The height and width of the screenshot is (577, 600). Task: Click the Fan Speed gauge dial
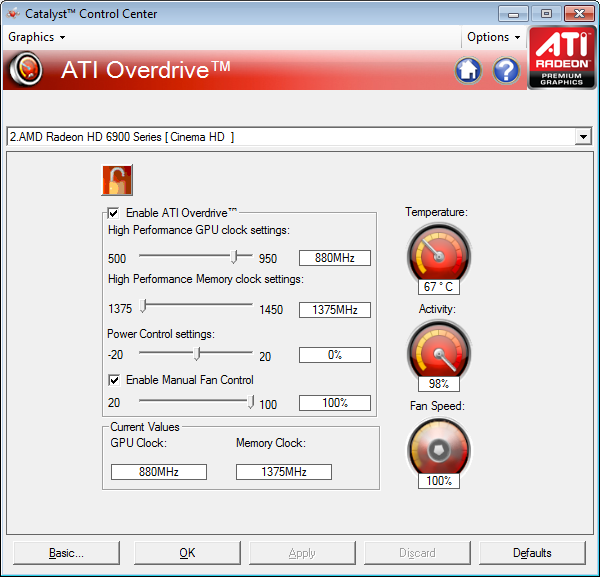pos(439,448)
